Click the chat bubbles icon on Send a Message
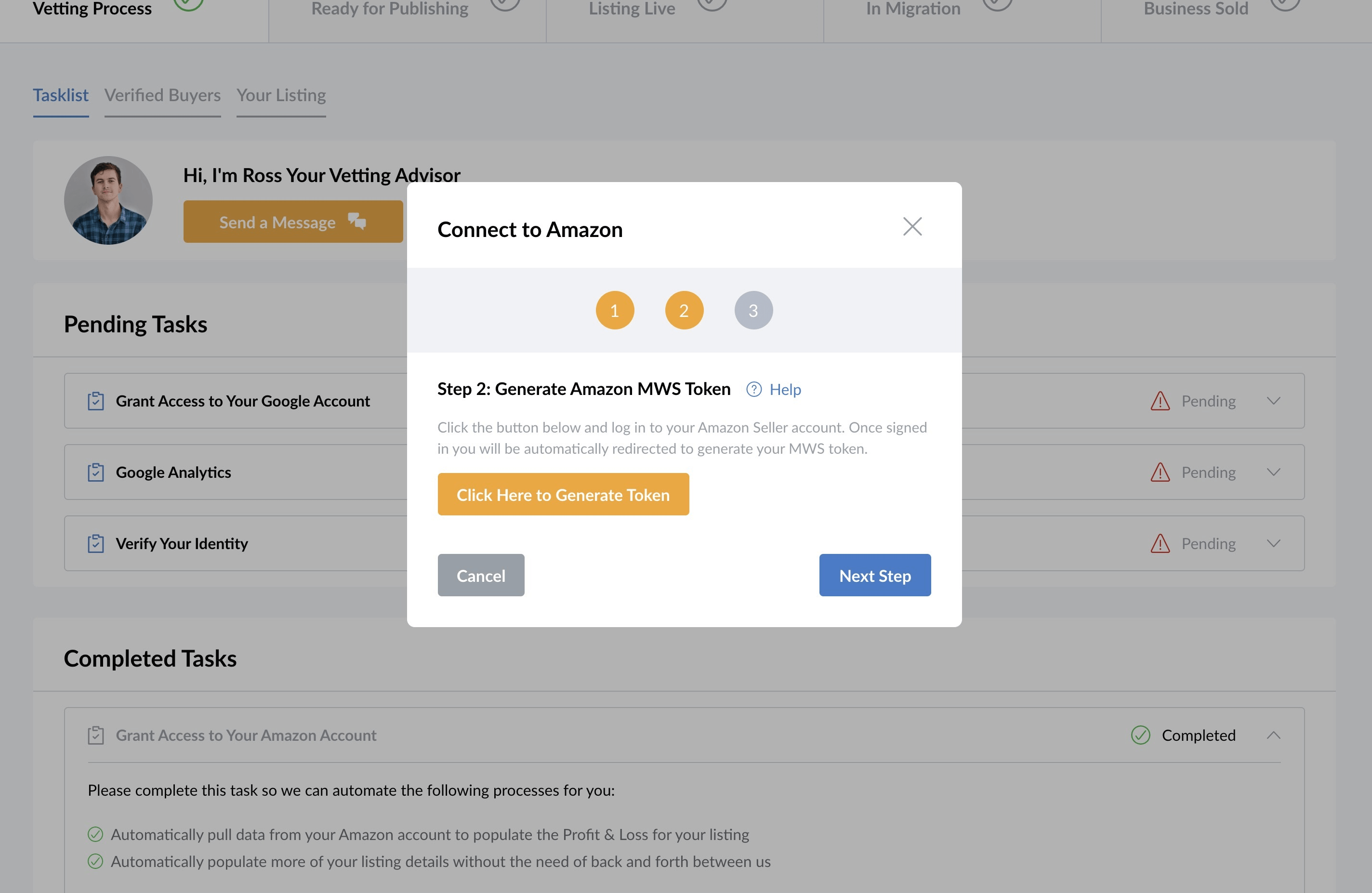1372x893 pixels. click(357, 221)
